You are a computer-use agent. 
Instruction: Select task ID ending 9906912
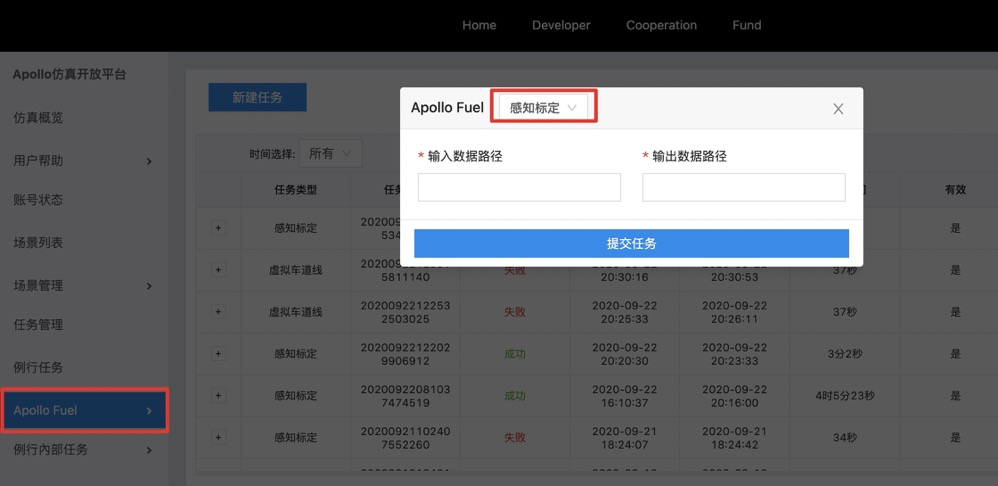point(405,354)
